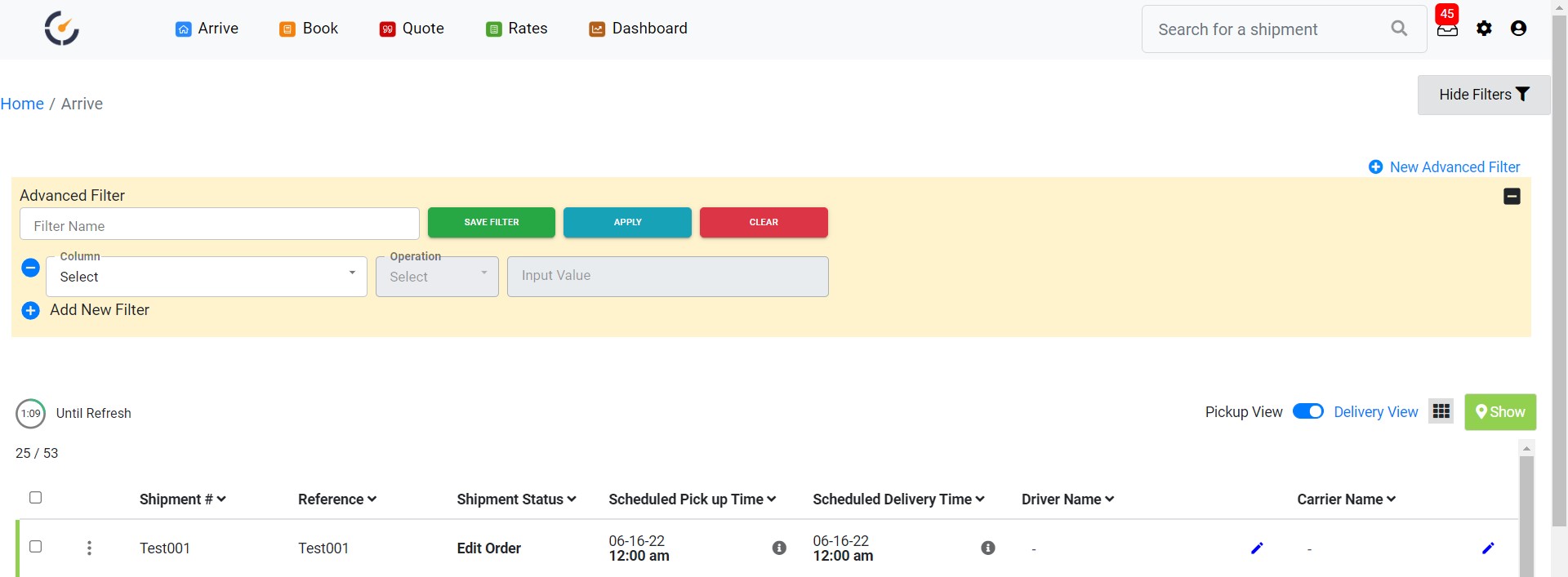Image resolution: width=1568 pixels, height=577 pixels.
Task: Click the search magnifier icon
Action: pyautogui.click(x=1399, y=29)
